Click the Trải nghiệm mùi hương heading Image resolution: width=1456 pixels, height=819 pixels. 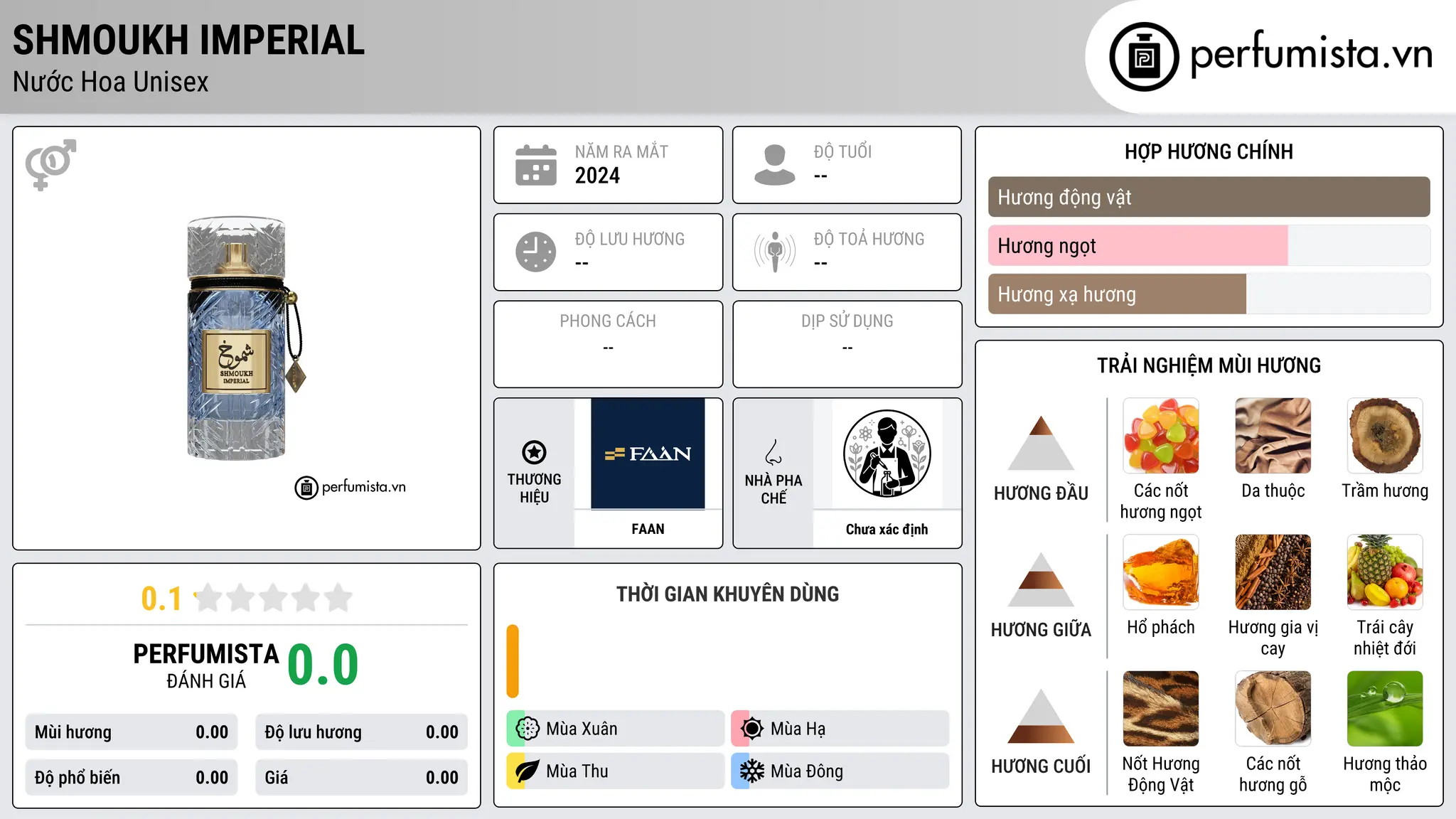tap(1209, 365)
